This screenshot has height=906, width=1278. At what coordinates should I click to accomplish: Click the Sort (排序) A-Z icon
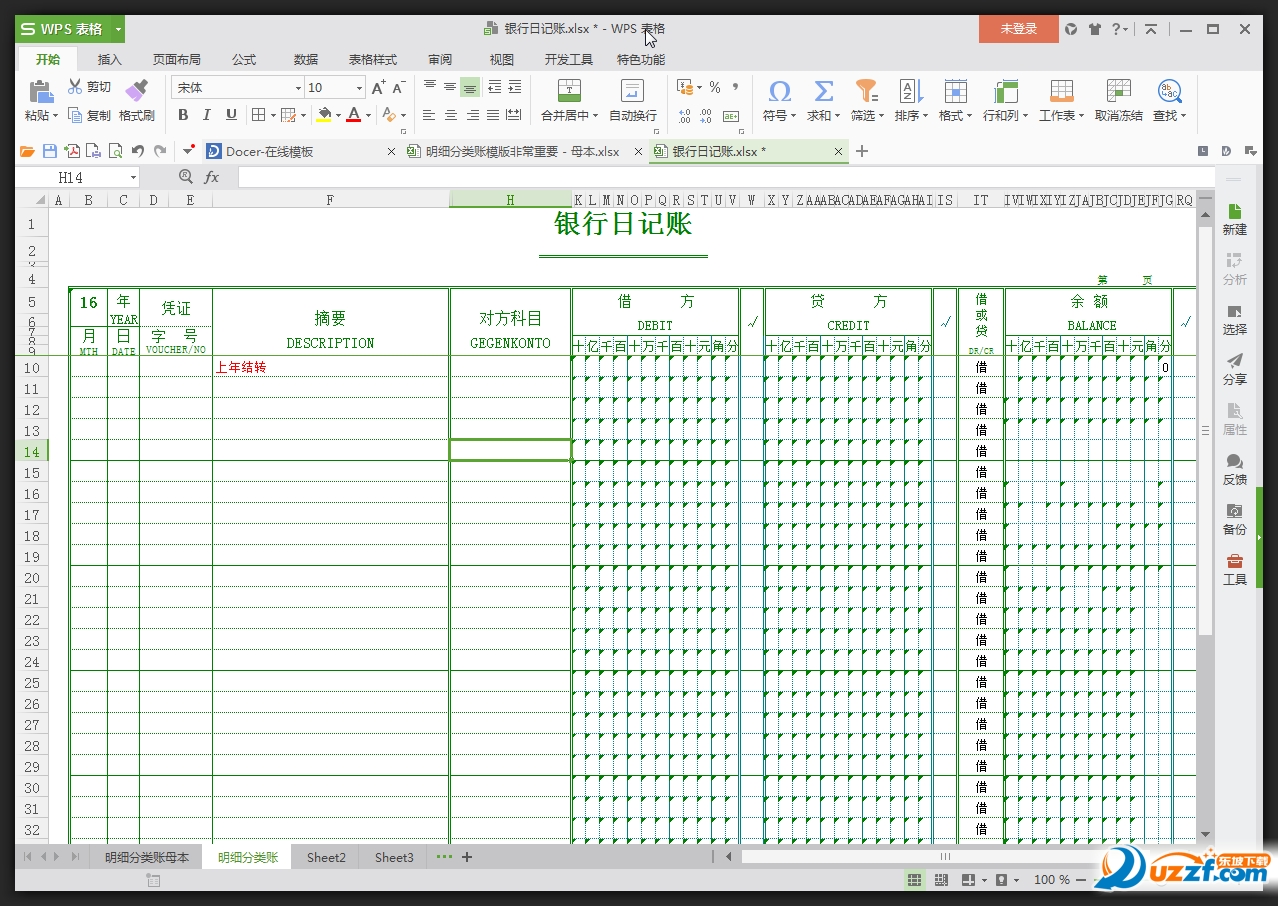point(911,92)
